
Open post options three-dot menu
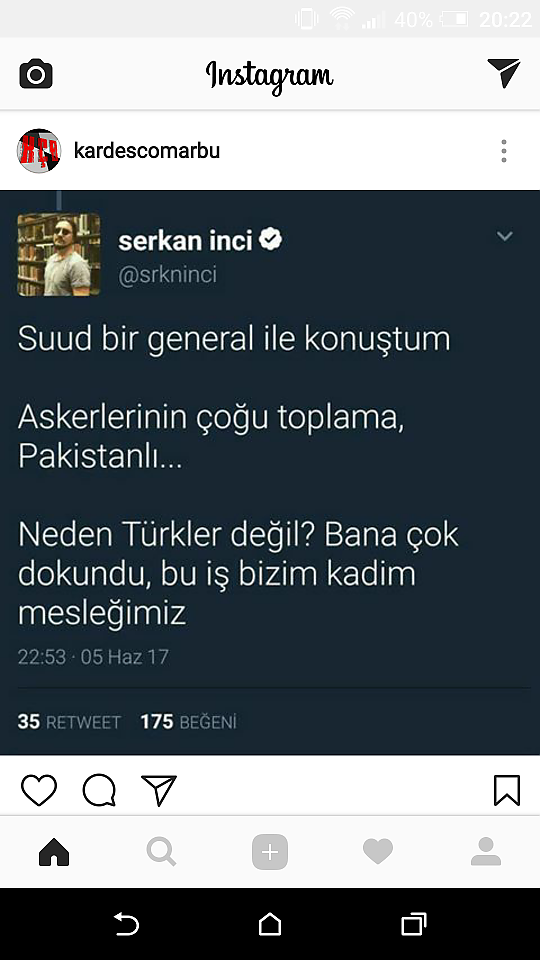pos(504,151)
